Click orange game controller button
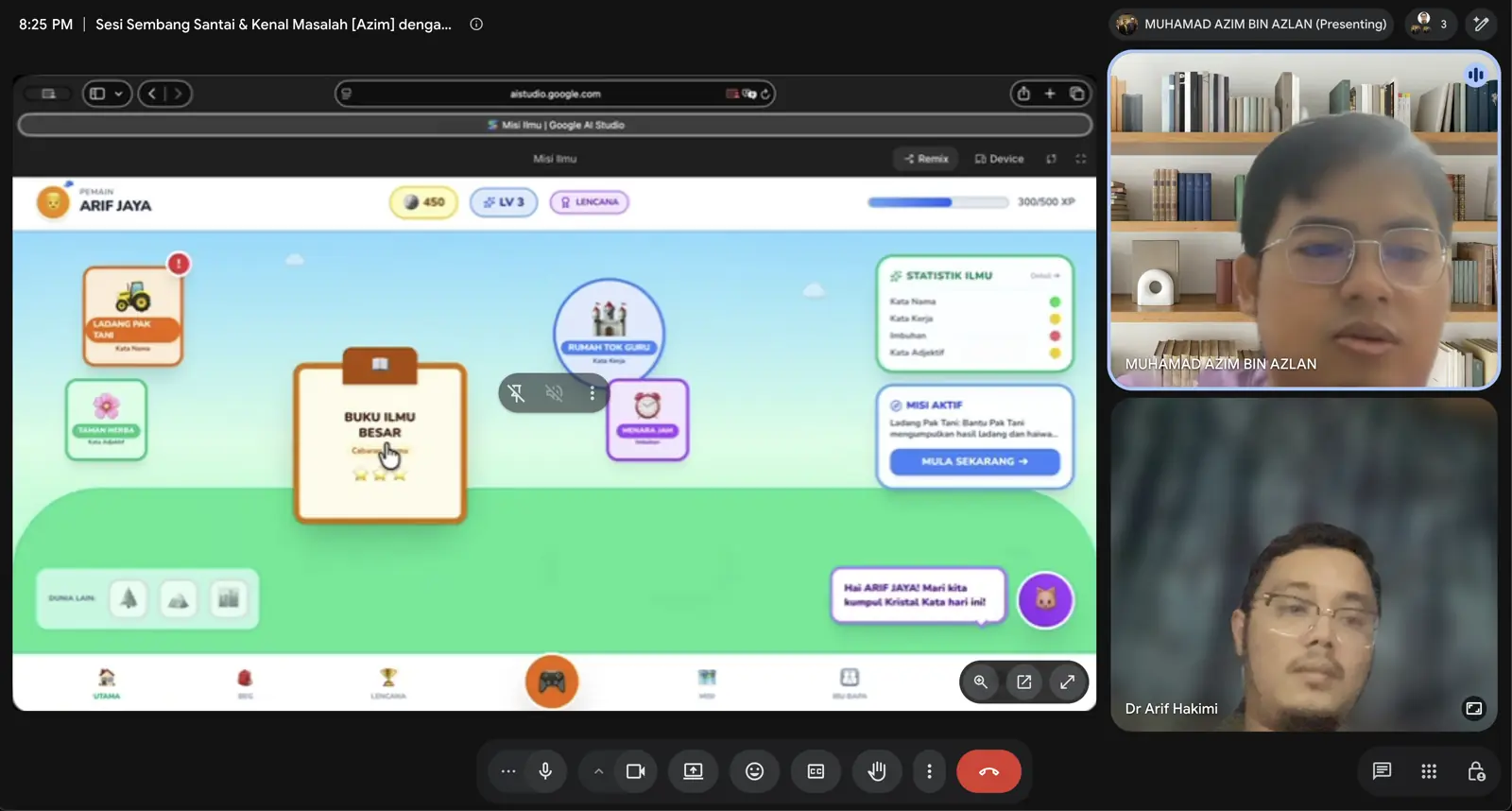This screenshot has width=1512, height=811. pos(552,682)
